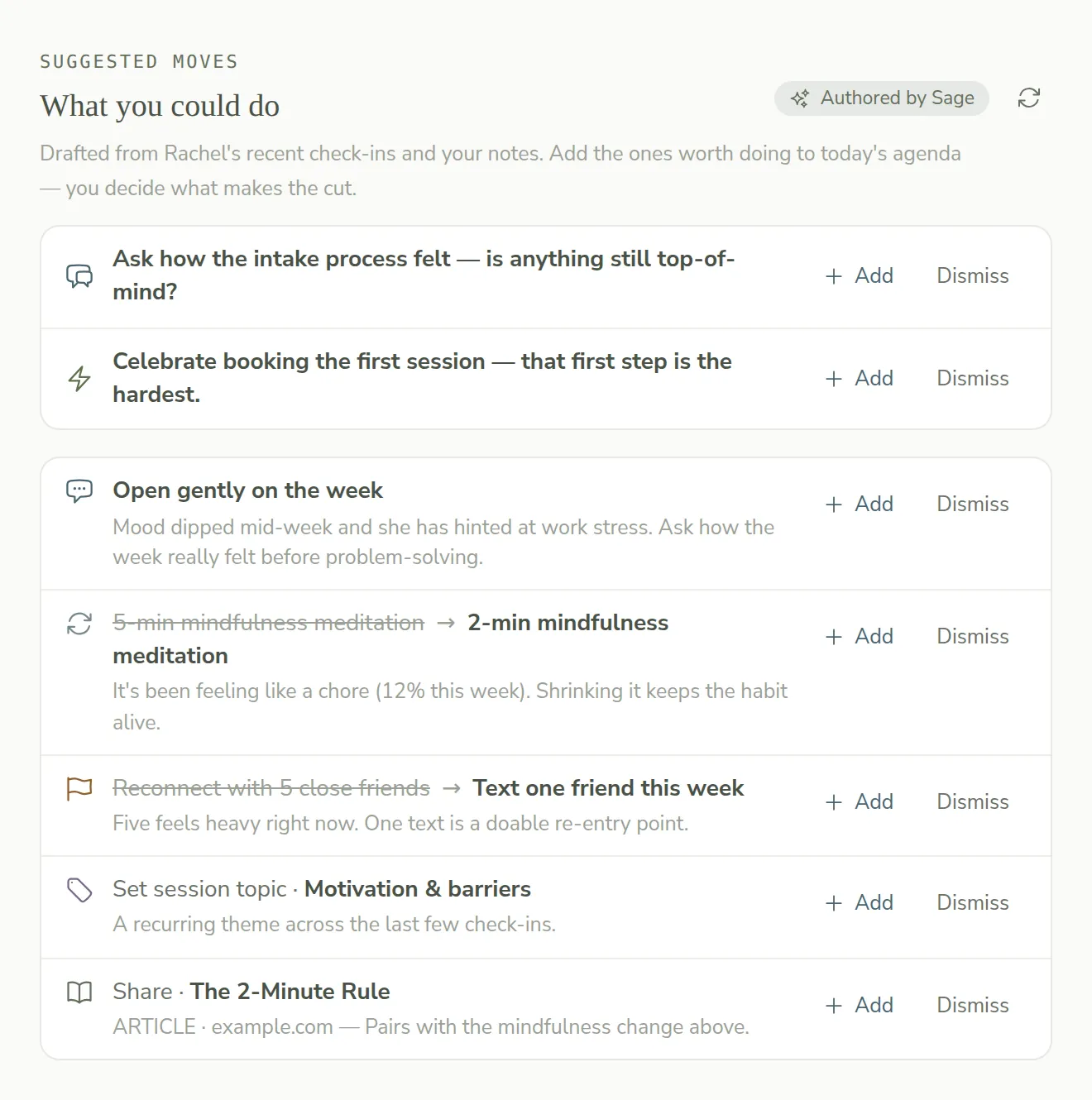Click the 'Motivation & barriers' topic text
1092x1100 pixels.
coord(418,889)
